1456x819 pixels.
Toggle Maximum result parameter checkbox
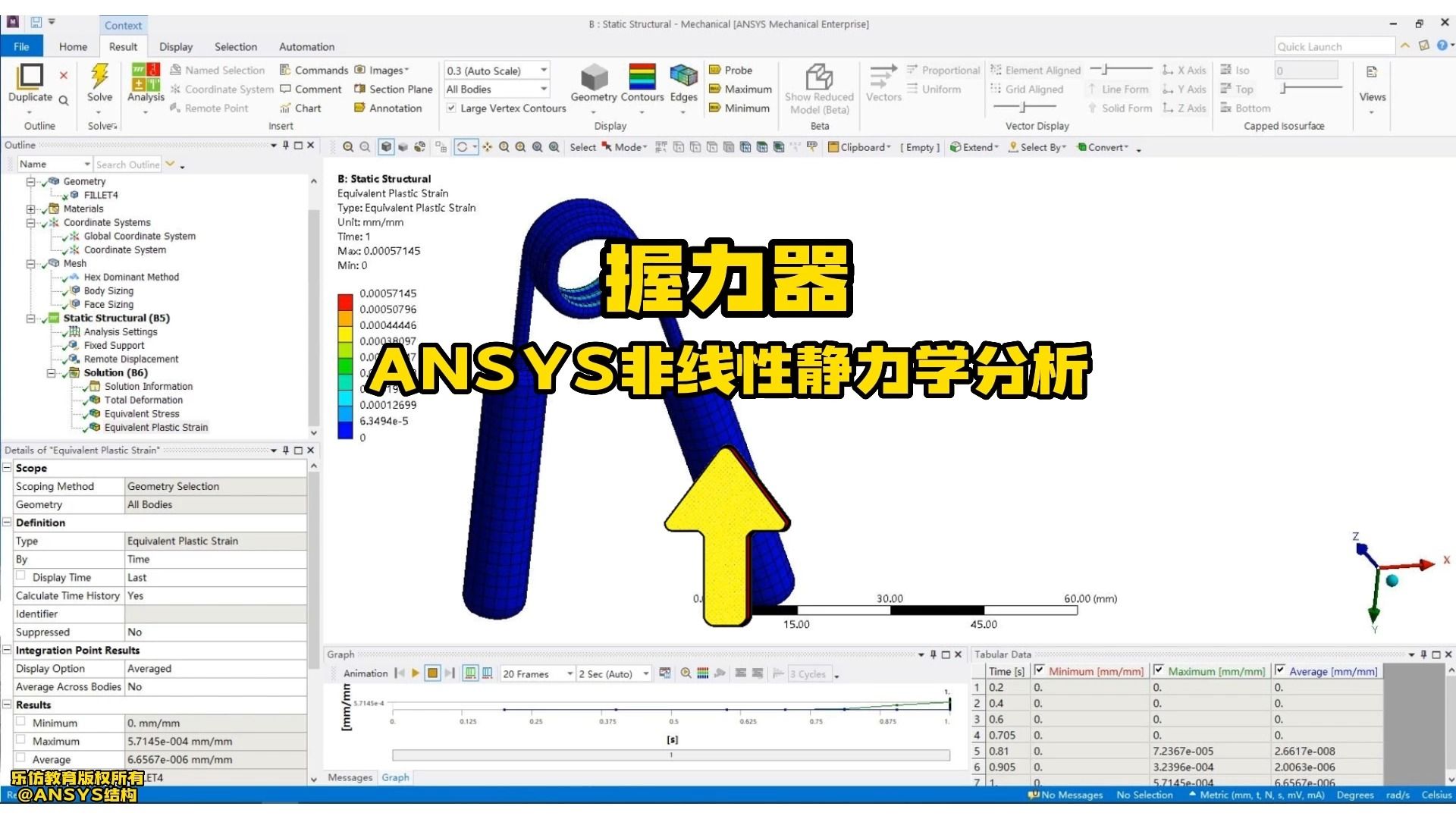click(20, 739)
